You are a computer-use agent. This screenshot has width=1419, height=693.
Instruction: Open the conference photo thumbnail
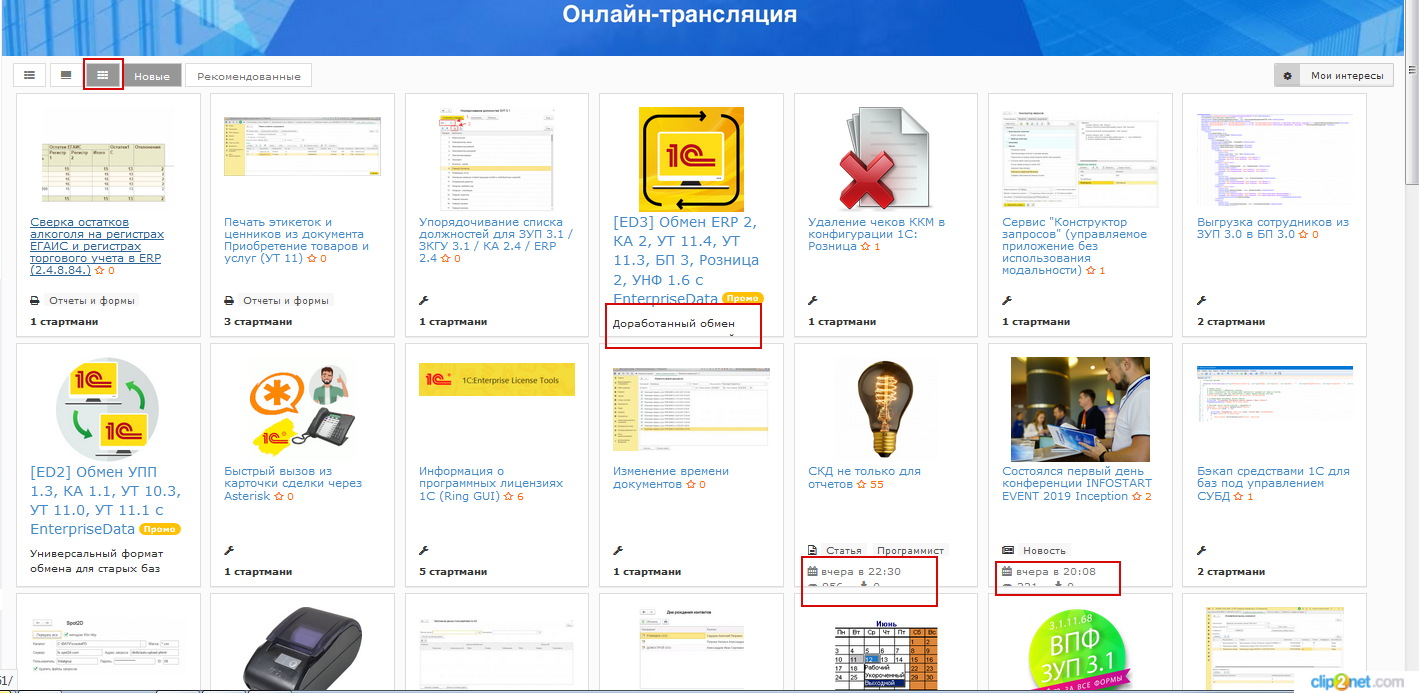1080,408
